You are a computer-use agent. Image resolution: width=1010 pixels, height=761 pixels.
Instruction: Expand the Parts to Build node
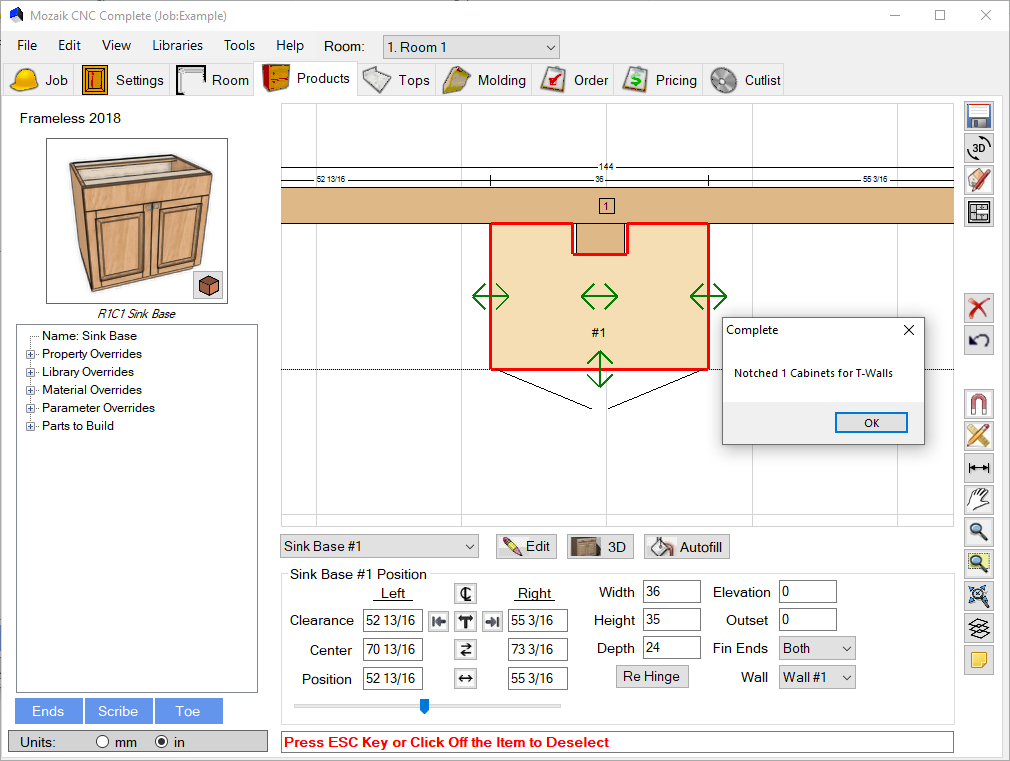(x=30, y=426)
